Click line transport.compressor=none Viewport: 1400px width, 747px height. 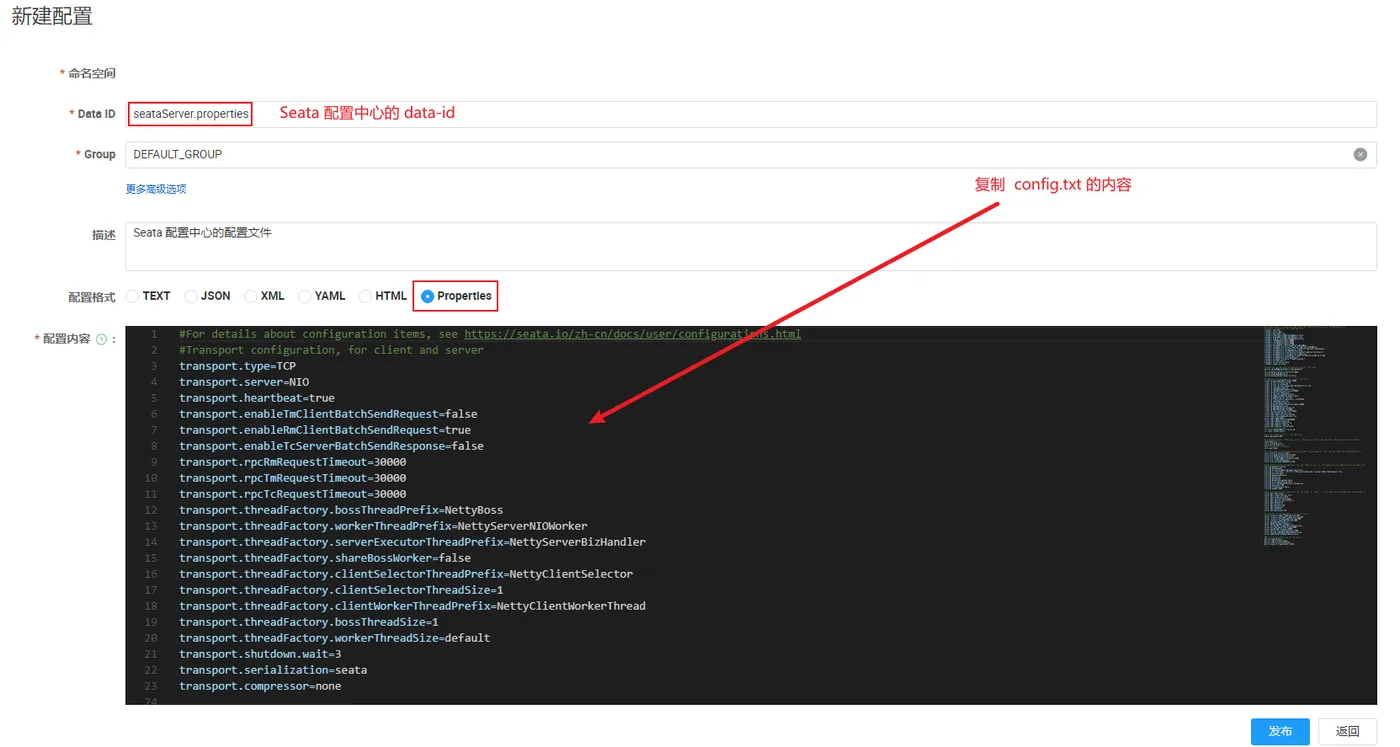tap(260, 686)
